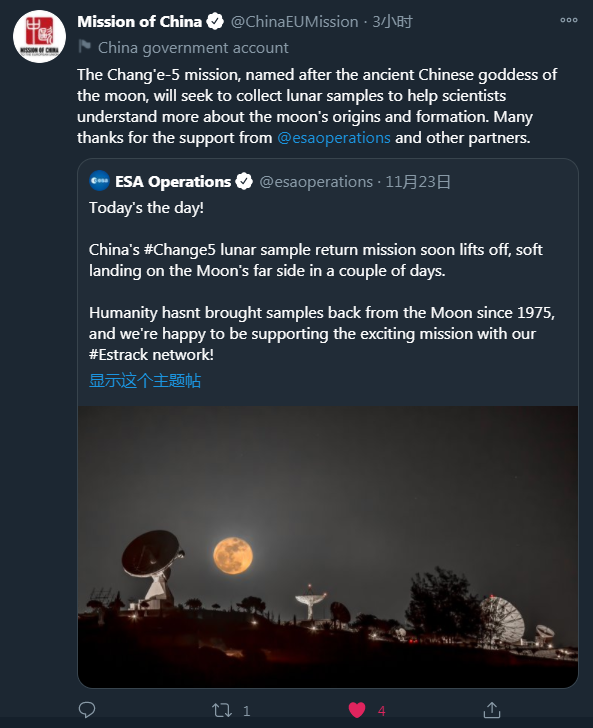Open the three-dot more options menu
Image resolution: width=593 pixels, height=728 pixels.
click(x=568, y=20)
